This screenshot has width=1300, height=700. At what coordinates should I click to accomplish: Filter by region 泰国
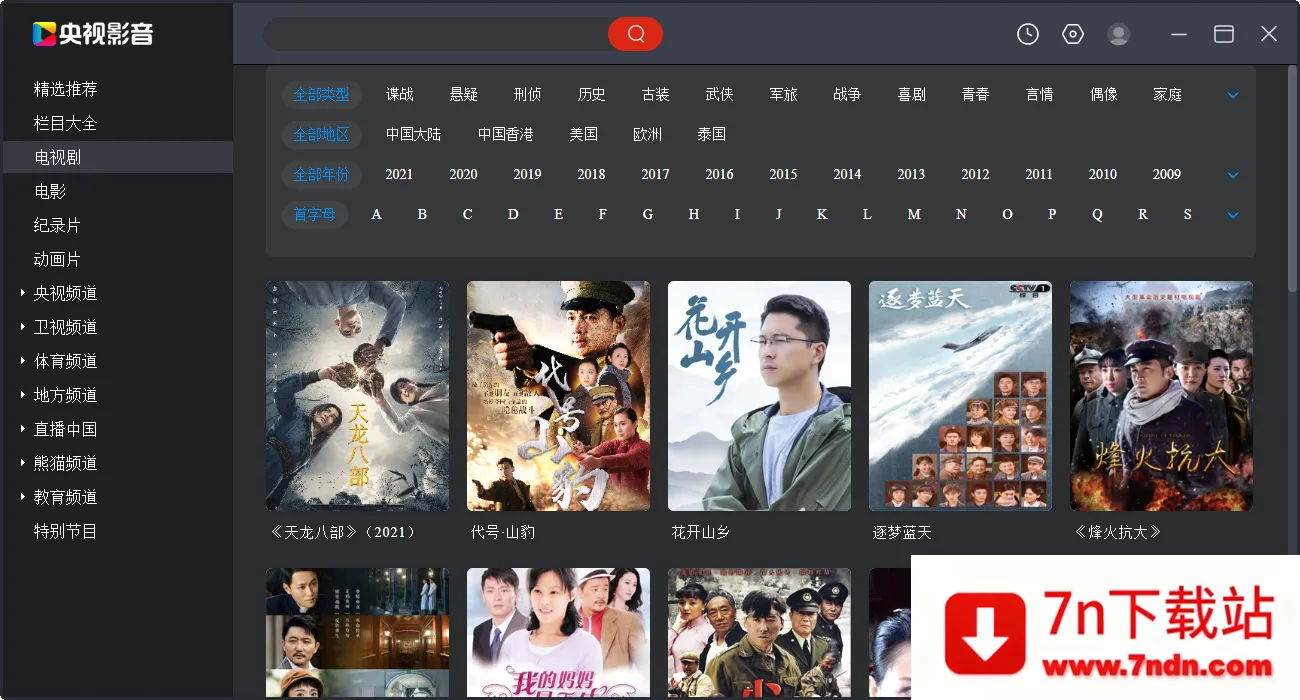[712, 134]
